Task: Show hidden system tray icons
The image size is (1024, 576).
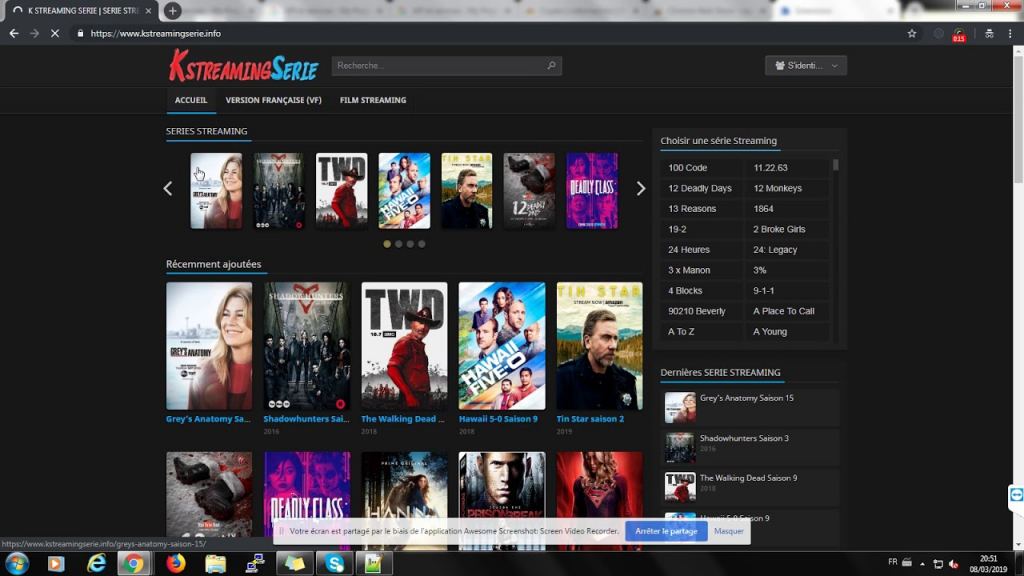Action: coord(922,564)
